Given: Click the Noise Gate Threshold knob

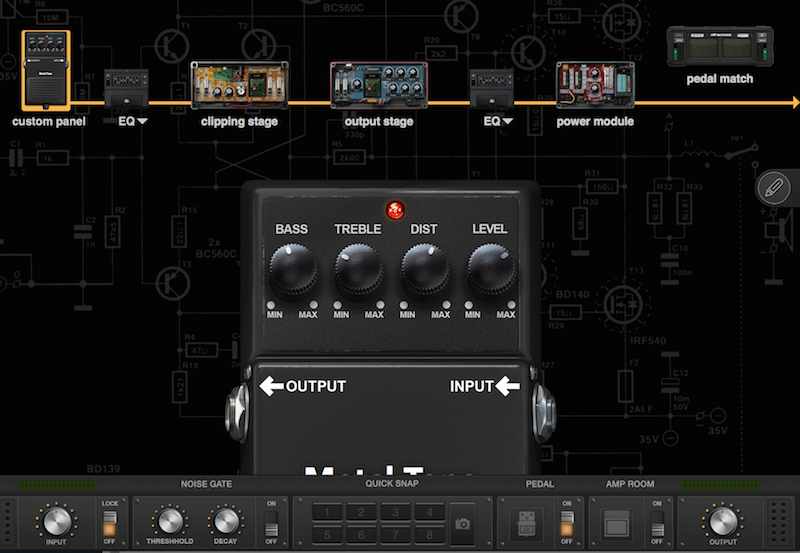Looking at the screenshot, I should [172, 521].
